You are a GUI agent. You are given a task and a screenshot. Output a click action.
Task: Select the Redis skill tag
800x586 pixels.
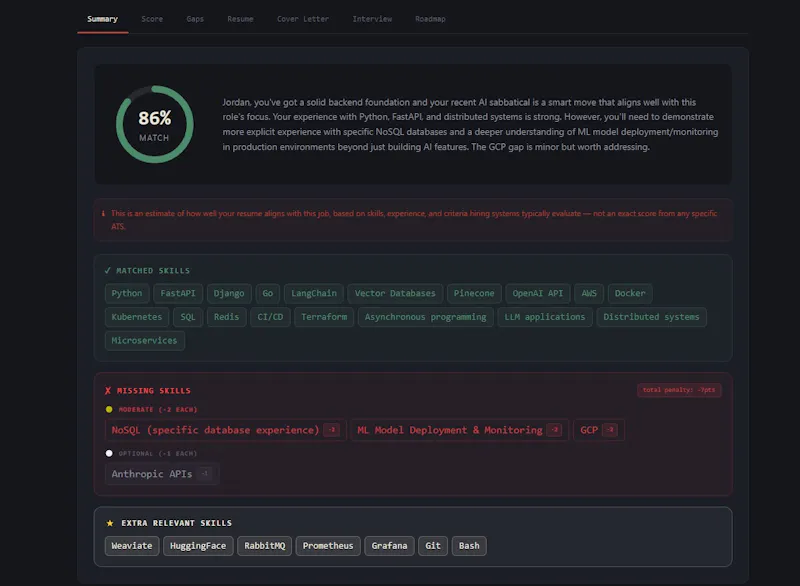[227, 317]
